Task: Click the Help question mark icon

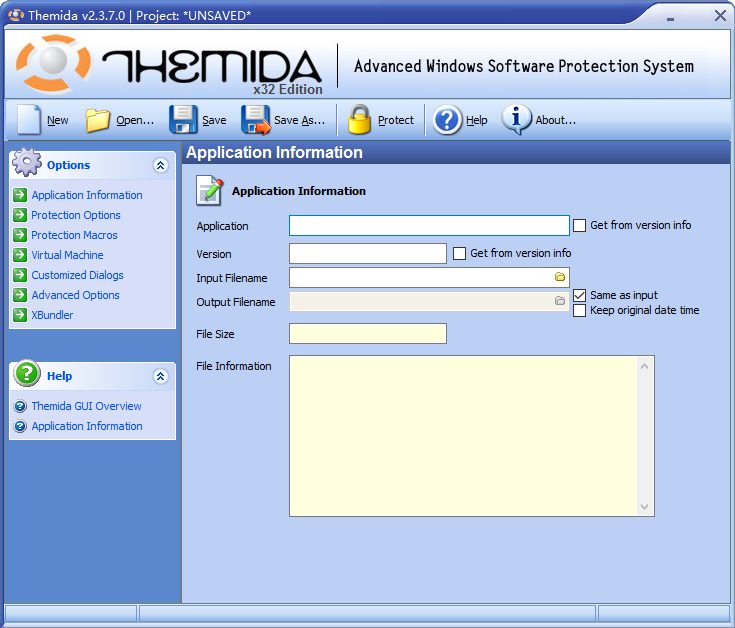Action: (x=447, y=120)
